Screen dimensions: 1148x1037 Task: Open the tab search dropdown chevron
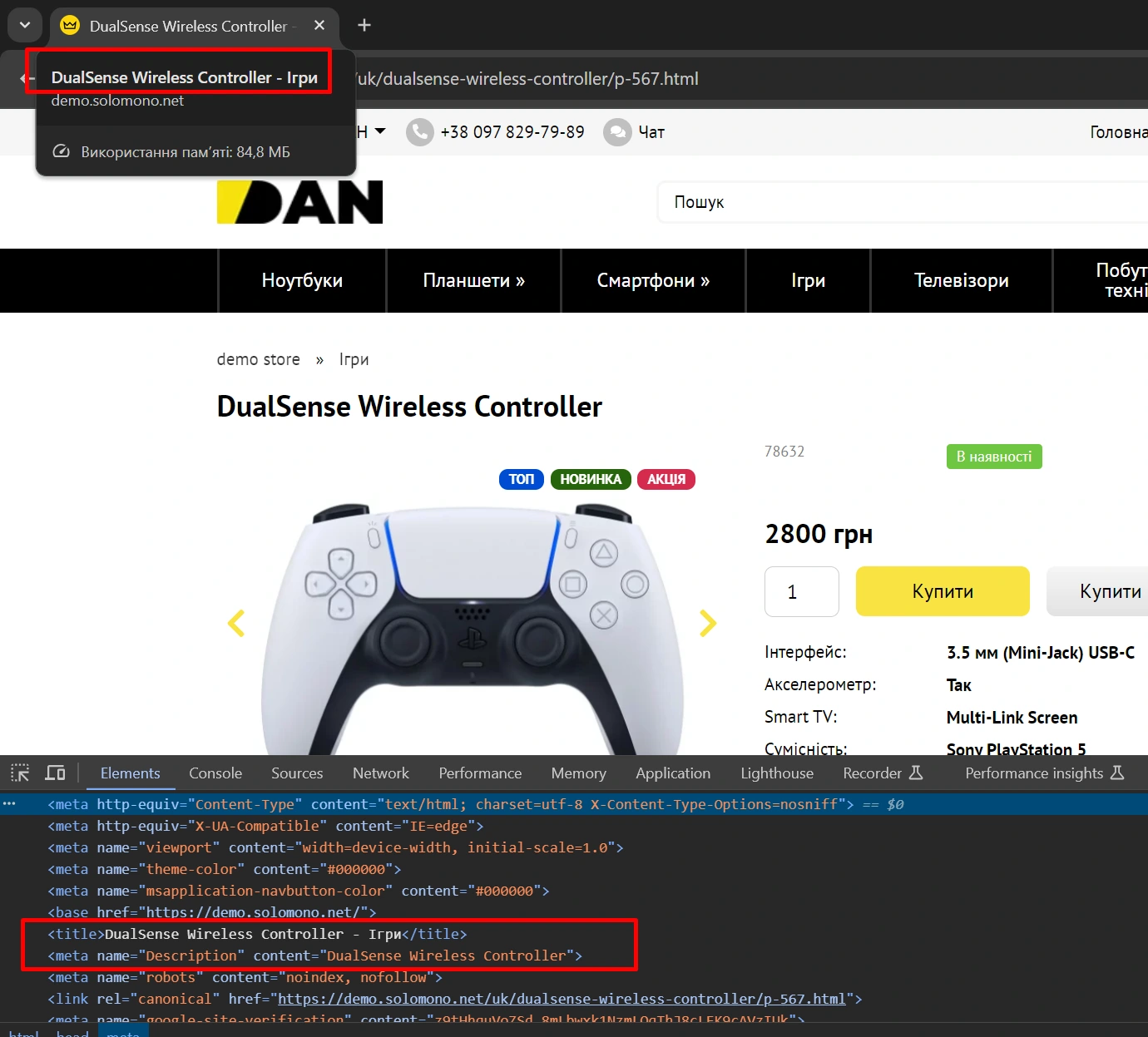coord(24,26)
